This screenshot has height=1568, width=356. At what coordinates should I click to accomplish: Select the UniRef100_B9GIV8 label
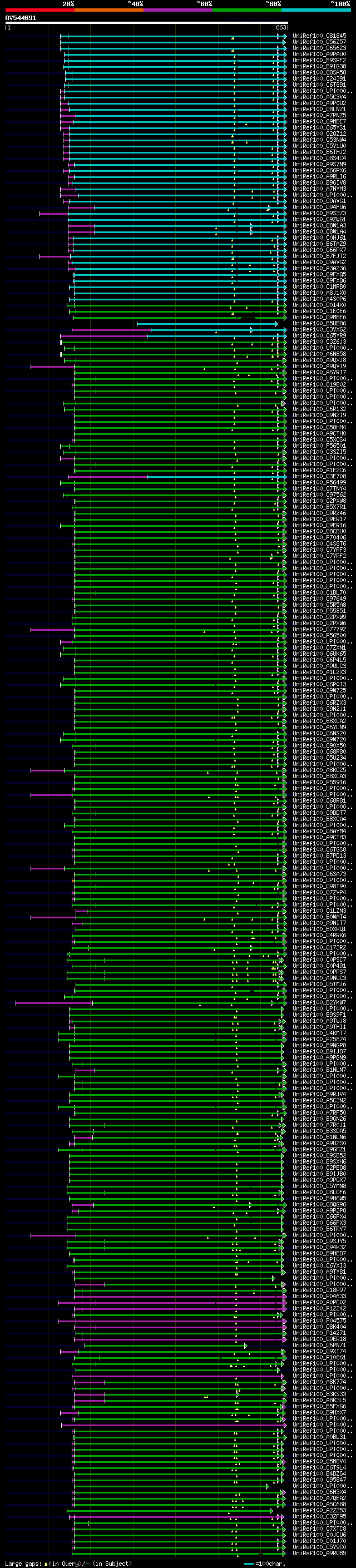click(x=319, y=182)
